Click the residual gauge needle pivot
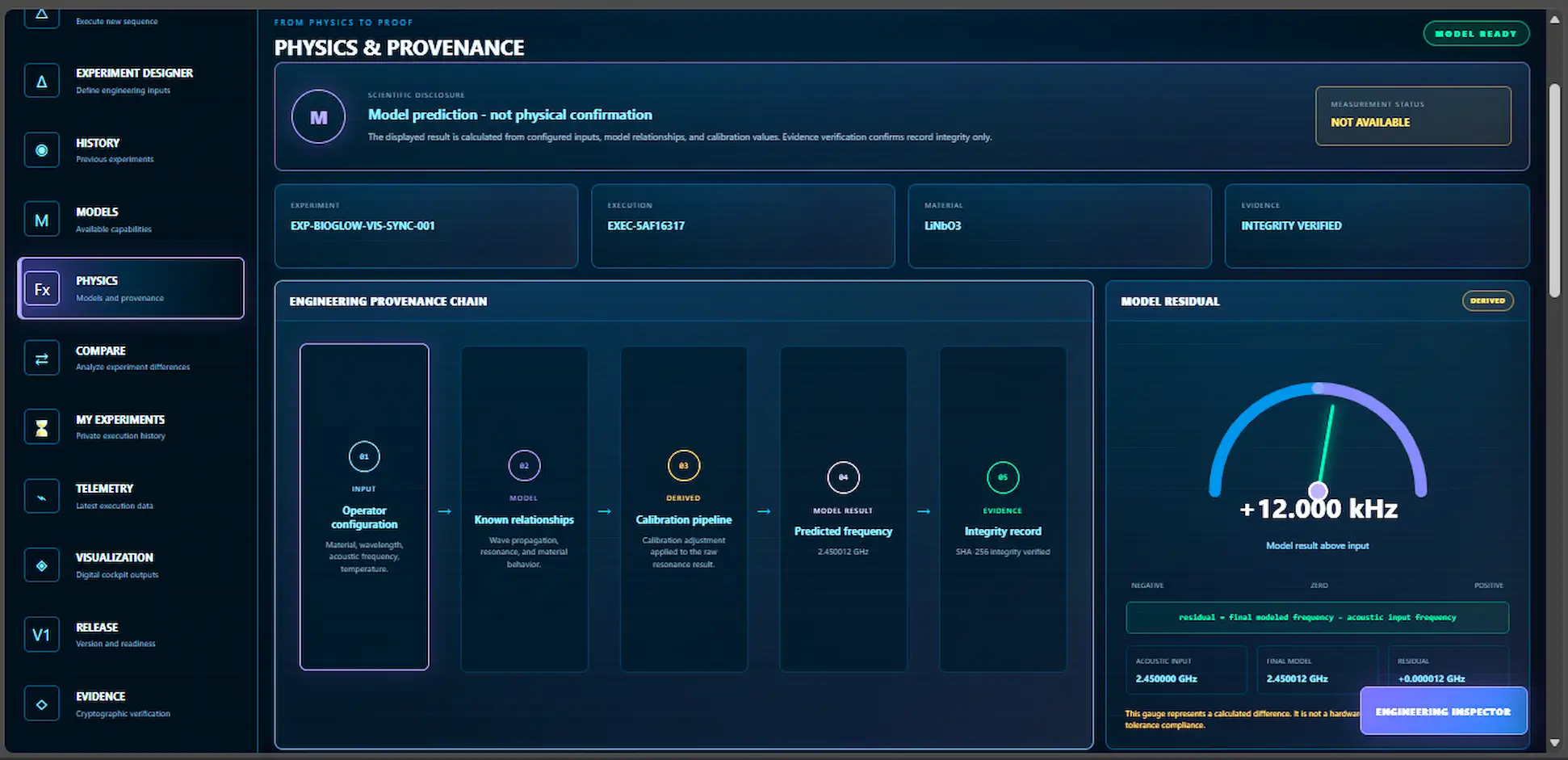1568x760 pixels. pyautogui.click(x=1318, y=490)
